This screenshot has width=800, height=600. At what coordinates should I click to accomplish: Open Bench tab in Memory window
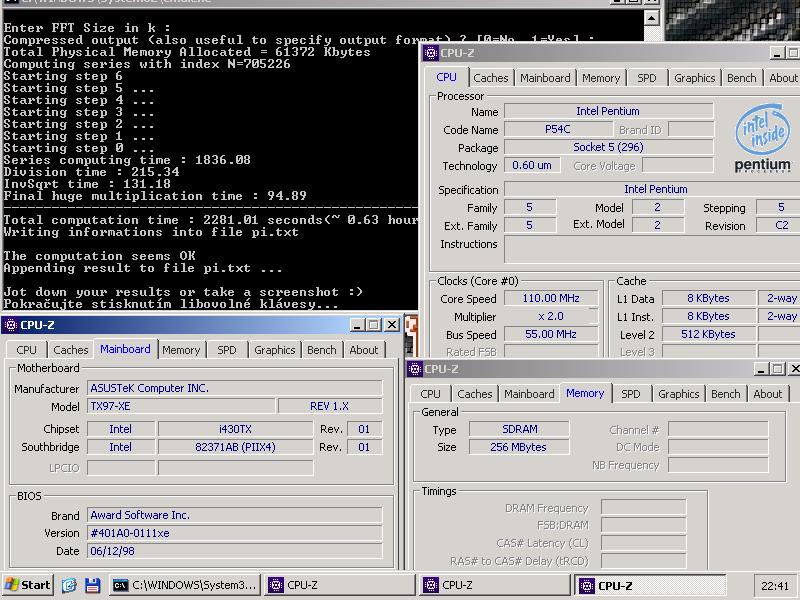click(x=726, y=394)
